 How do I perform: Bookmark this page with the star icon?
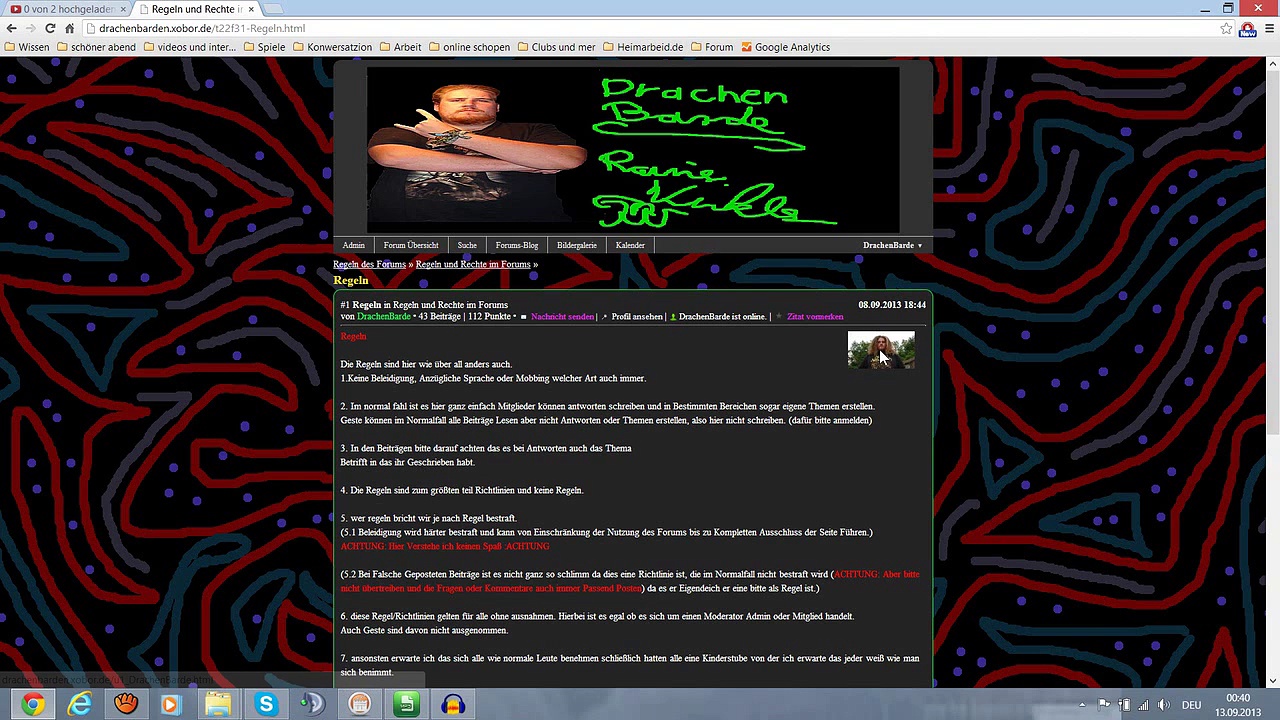[1226, 28]
